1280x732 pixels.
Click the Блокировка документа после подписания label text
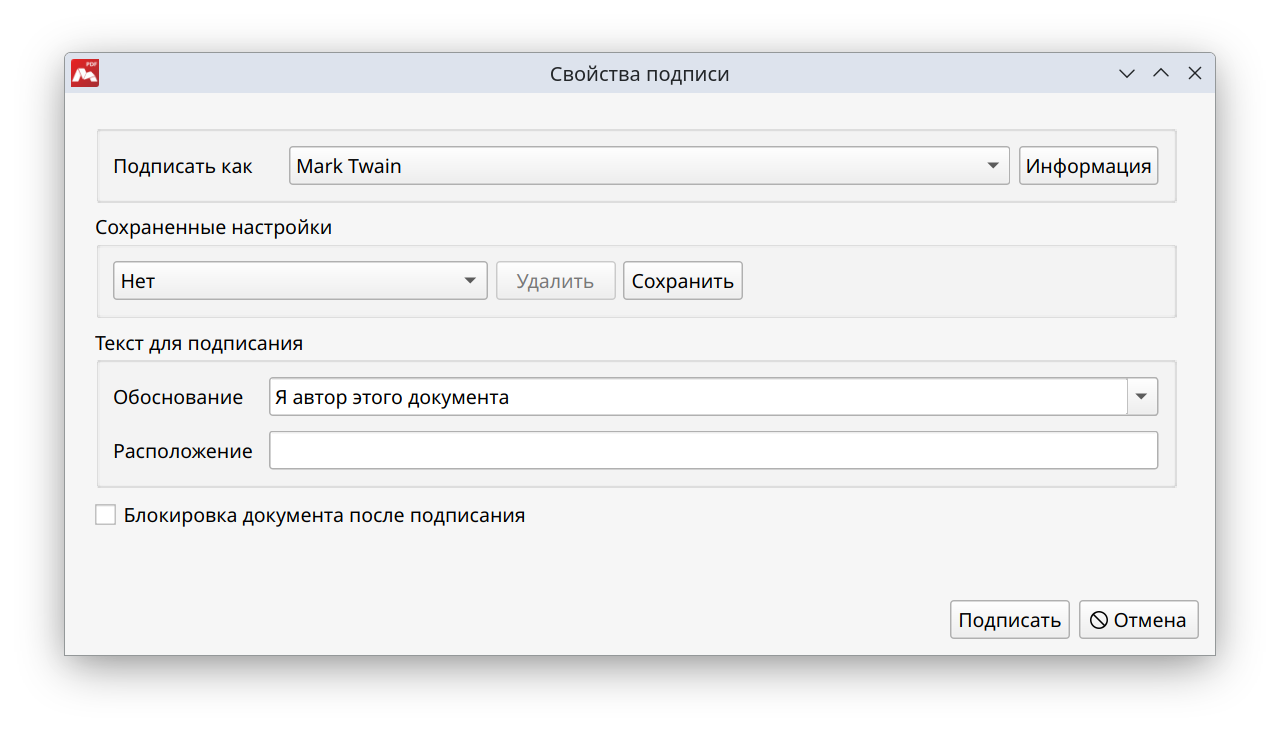[324, 516]
